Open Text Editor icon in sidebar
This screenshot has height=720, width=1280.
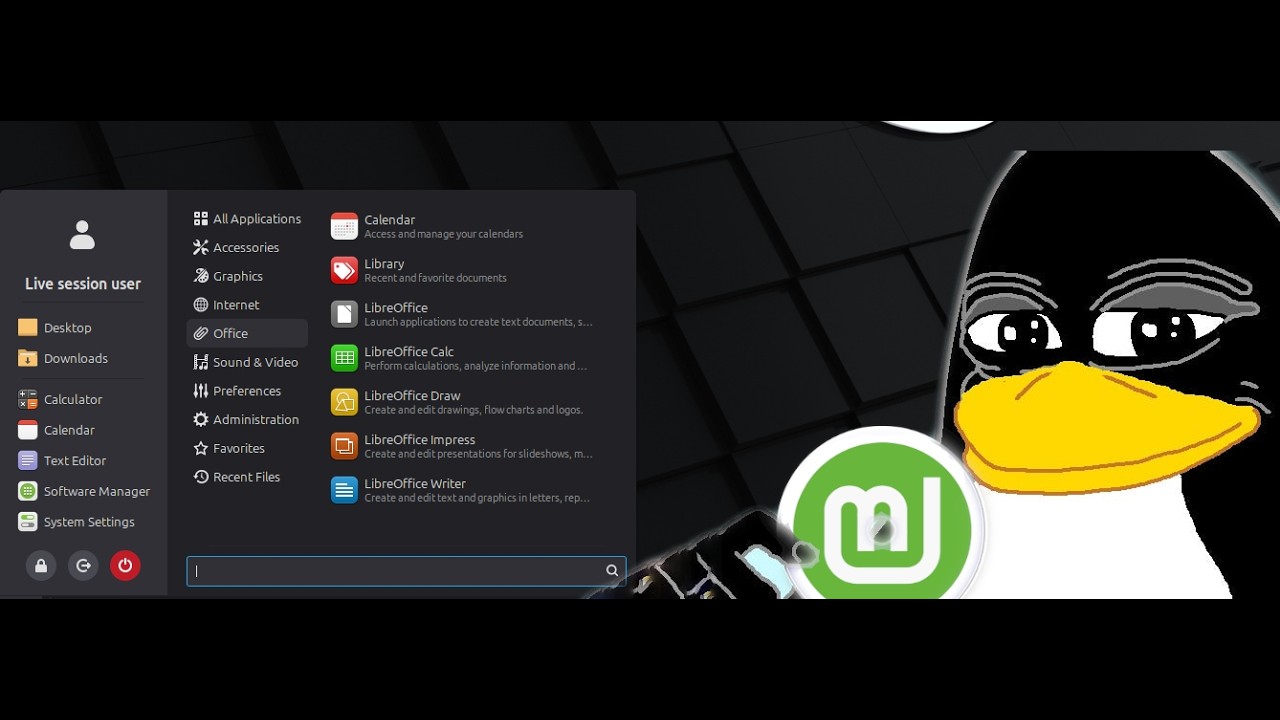(x=27, y=460)
